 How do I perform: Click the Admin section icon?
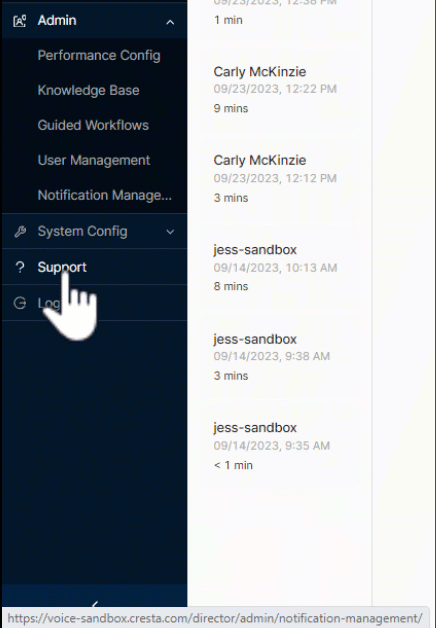point(20,21)
